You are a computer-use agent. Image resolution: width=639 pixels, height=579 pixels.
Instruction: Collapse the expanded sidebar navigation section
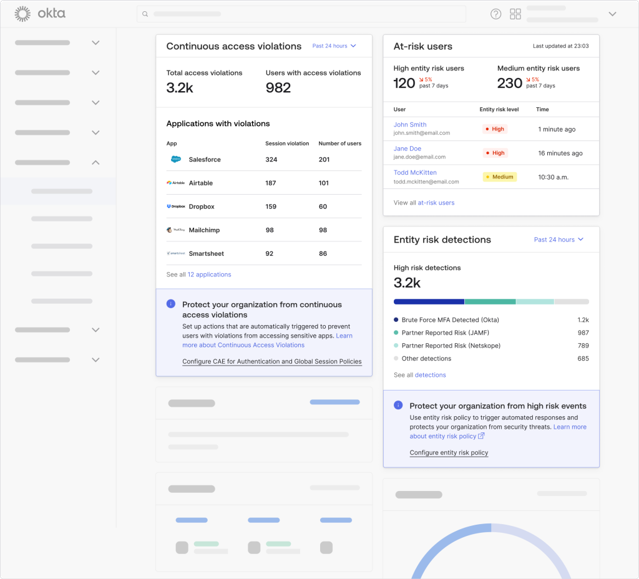[96, 162]
